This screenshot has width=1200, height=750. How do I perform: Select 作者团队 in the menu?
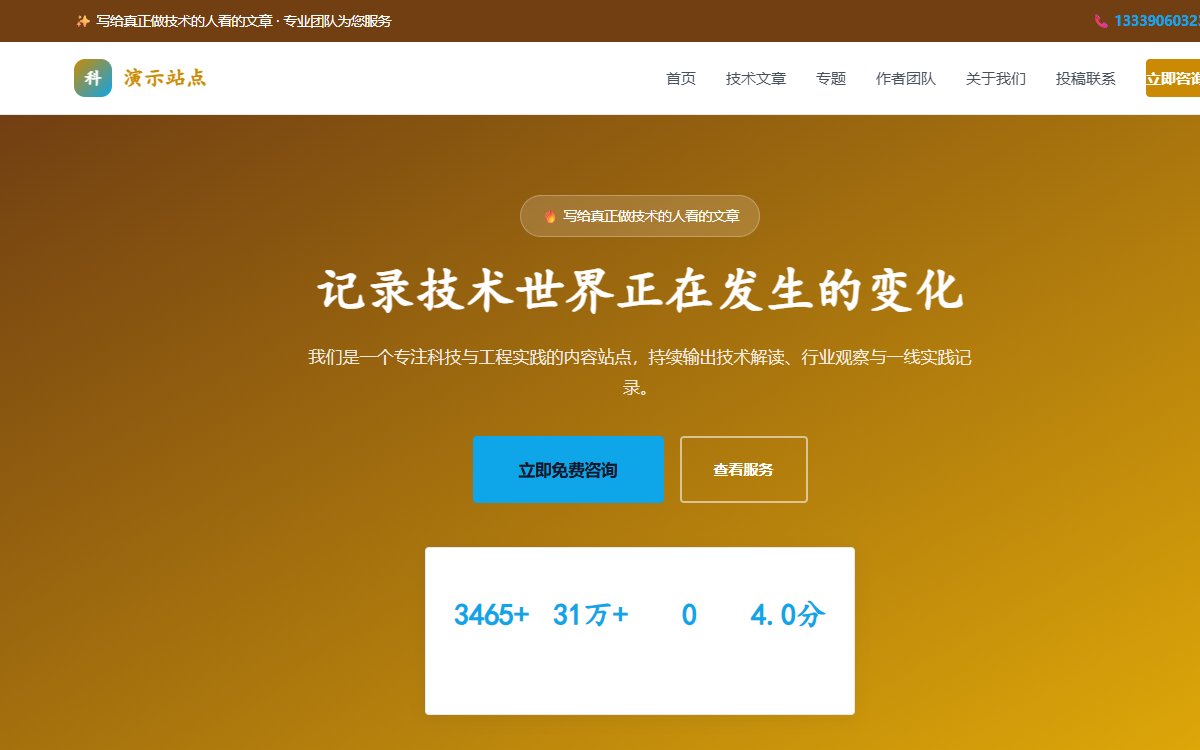[906, 79]
